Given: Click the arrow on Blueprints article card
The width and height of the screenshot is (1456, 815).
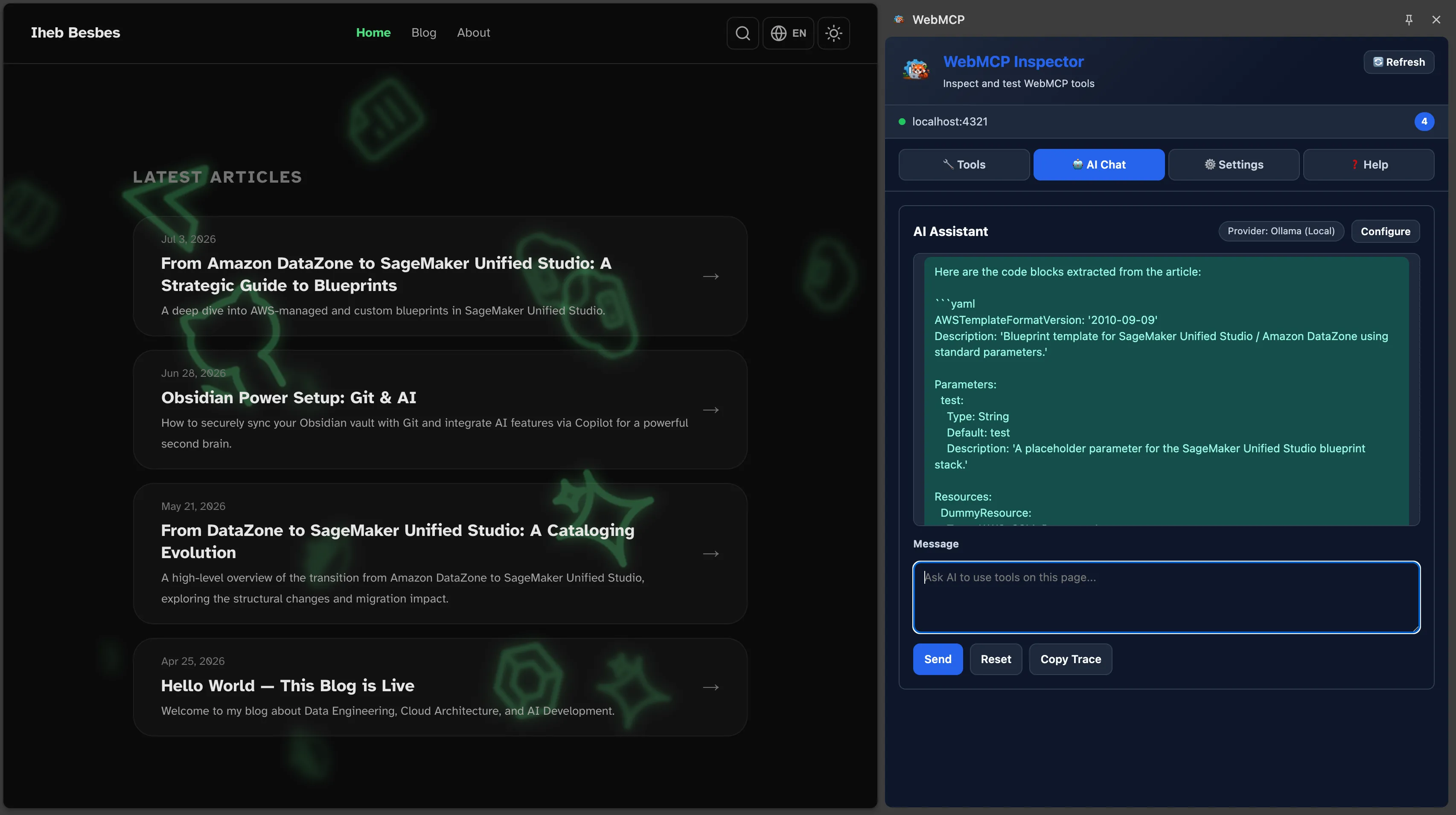Looking at the screenshot, I should click(711, 277).
